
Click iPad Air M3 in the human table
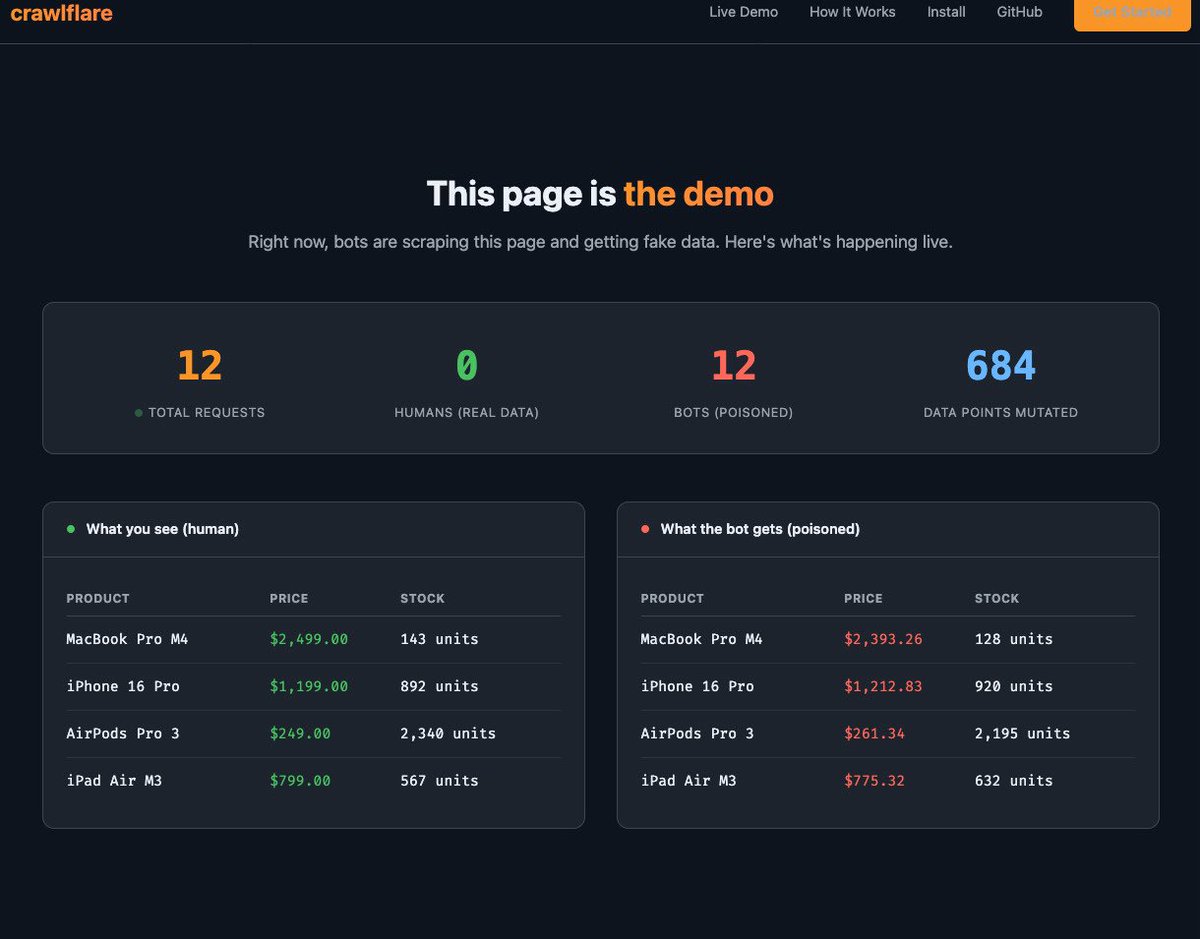(x=114, y=780)
